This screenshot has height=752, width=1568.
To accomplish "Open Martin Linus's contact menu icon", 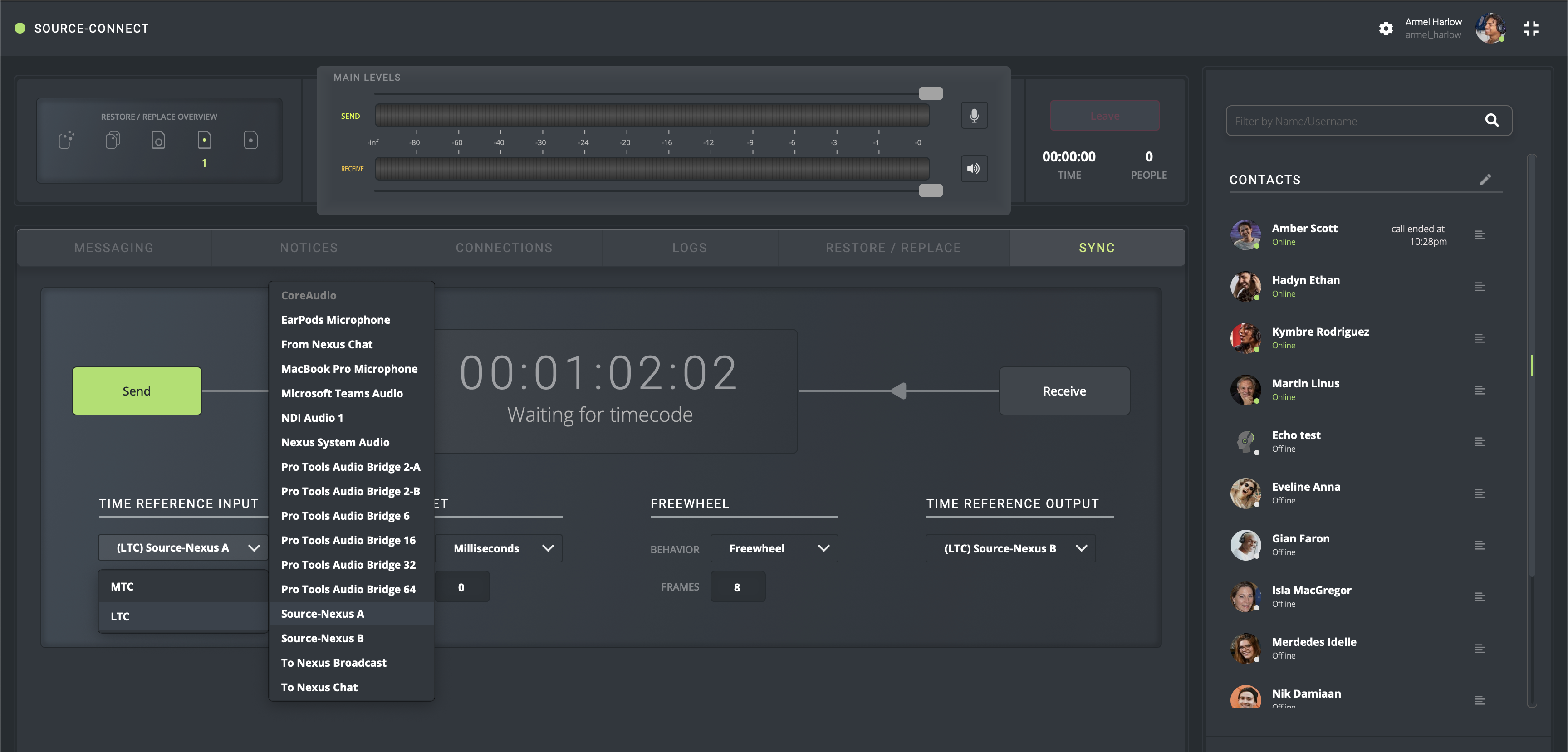I will pyautogui.click(x=1480, y=390).
